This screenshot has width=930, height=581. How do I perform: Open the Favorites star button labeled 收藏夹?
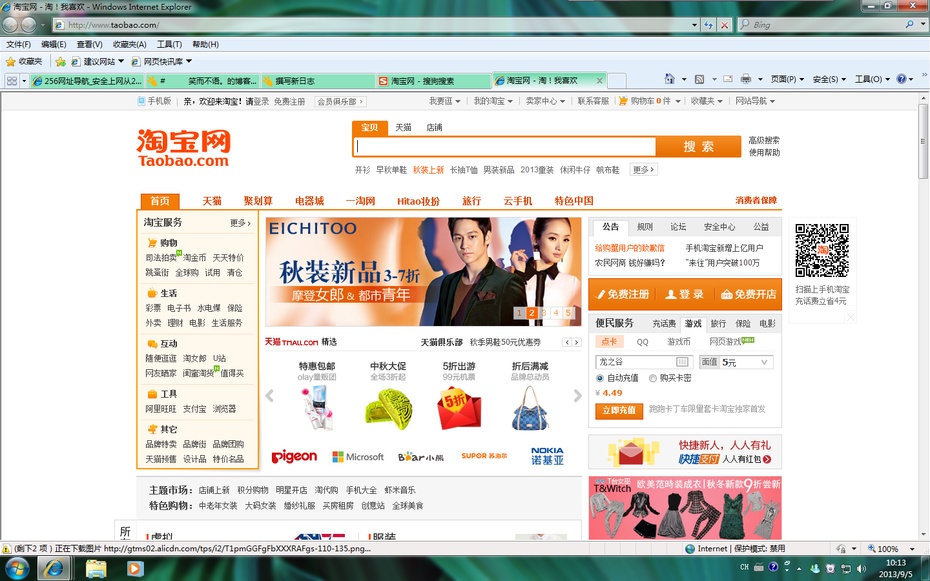coord(24,61)
